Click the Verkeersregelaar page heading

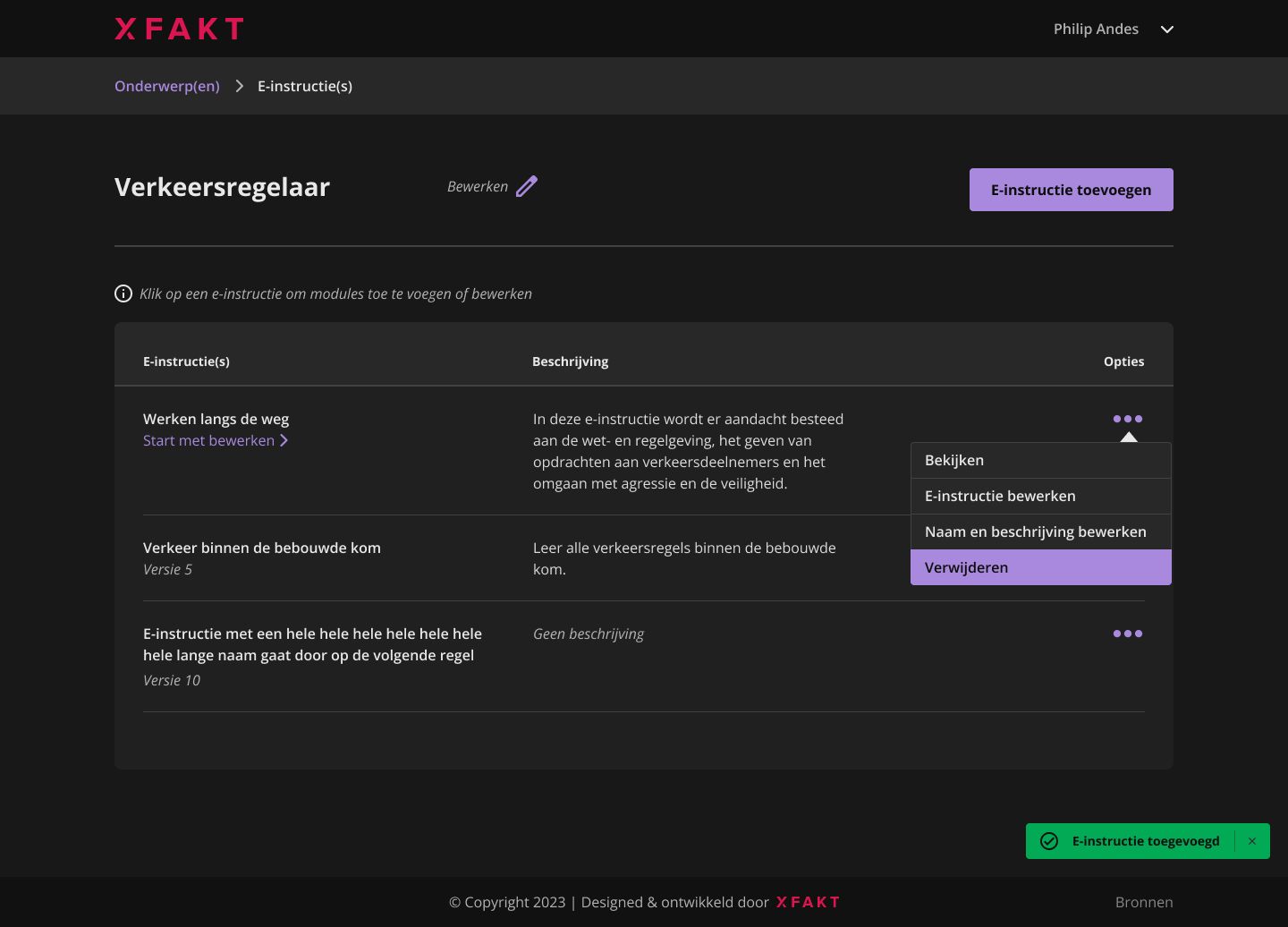pos(222,187)
